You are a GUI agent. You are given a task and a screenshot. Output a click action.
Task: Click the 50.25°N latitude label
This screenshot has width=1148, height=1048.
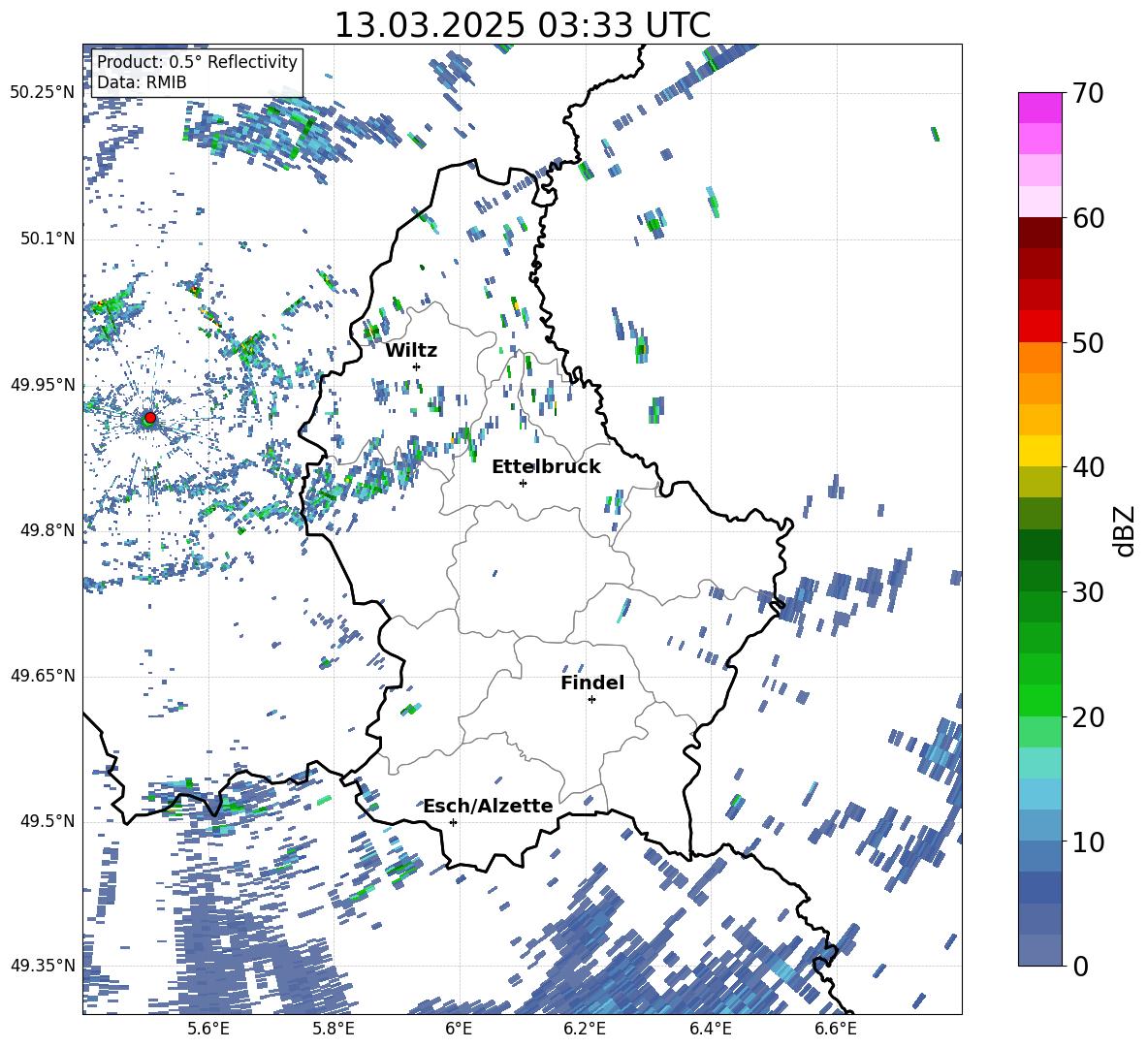pyautogui.click(x=43, y=93)
